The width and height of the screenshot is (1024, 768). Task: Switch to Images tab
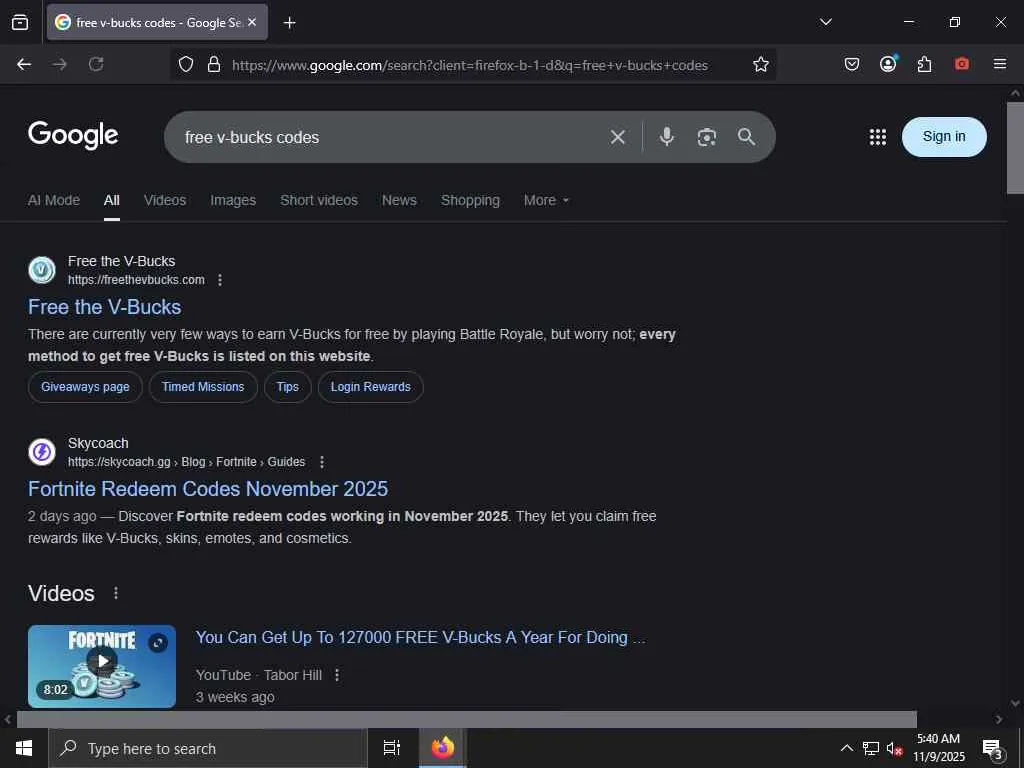pos(233,200)
